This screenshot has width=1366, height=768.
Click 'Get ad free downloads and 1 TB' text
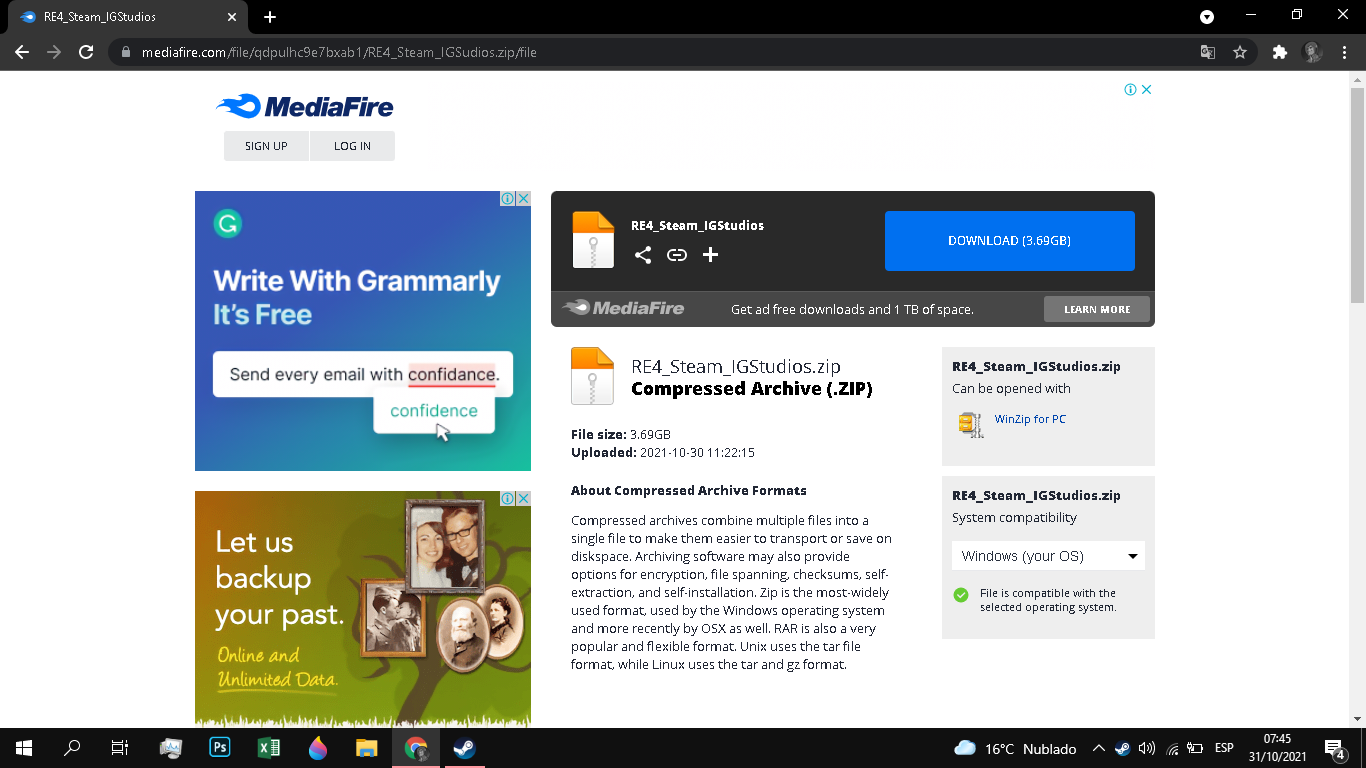point(852,310)
